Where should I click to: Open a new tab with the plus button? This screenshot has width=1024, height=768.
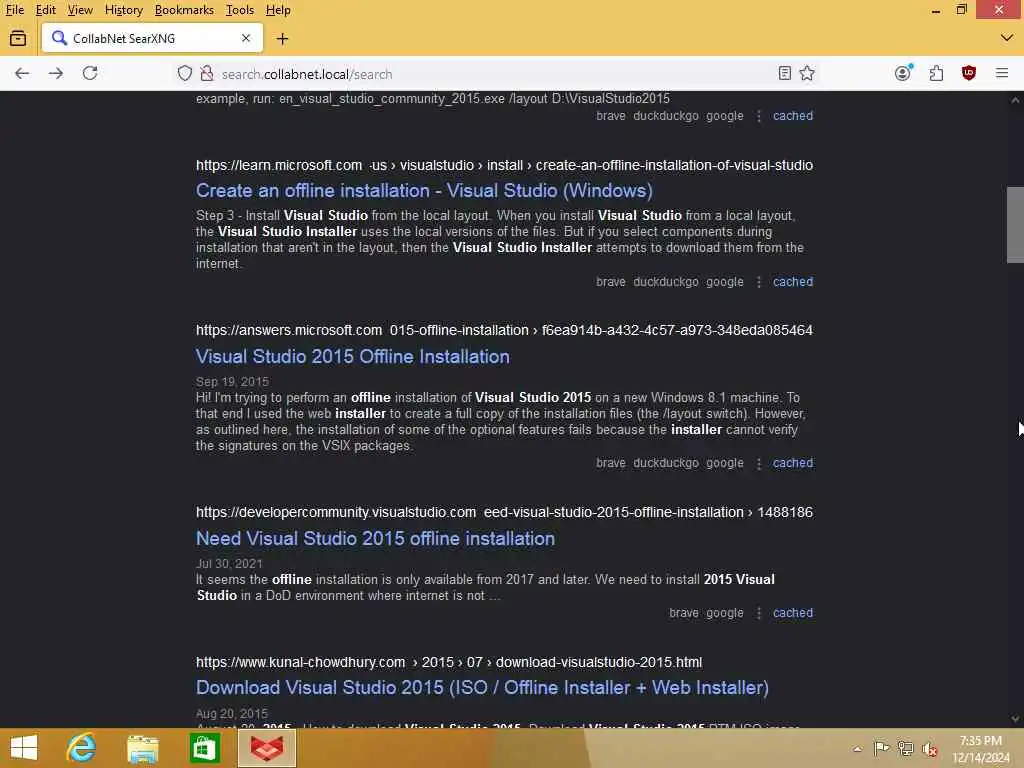coord(282,39)
